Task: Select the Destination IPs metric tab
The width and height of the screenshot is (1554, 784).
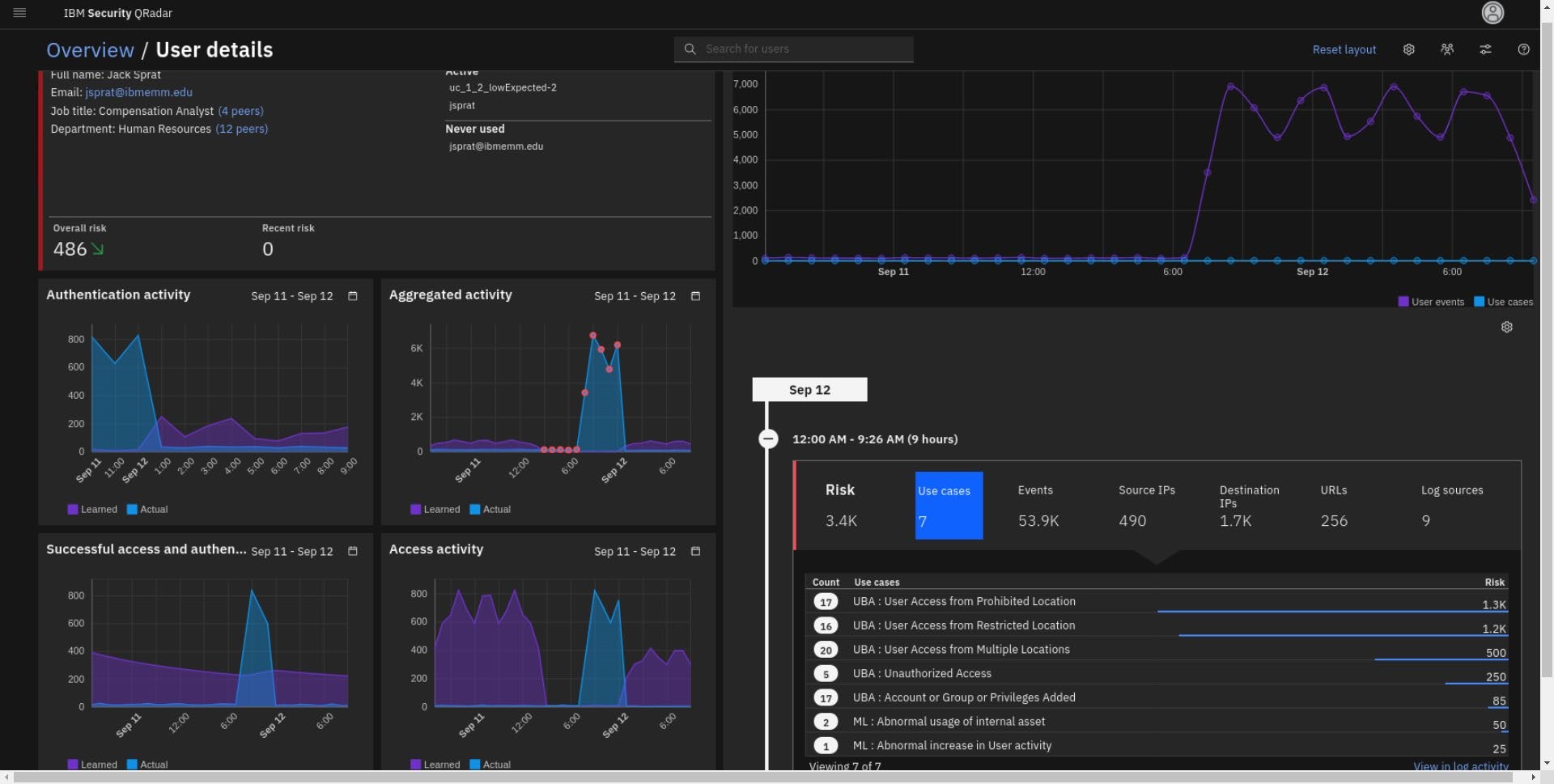Action: tap(1251, 506)
